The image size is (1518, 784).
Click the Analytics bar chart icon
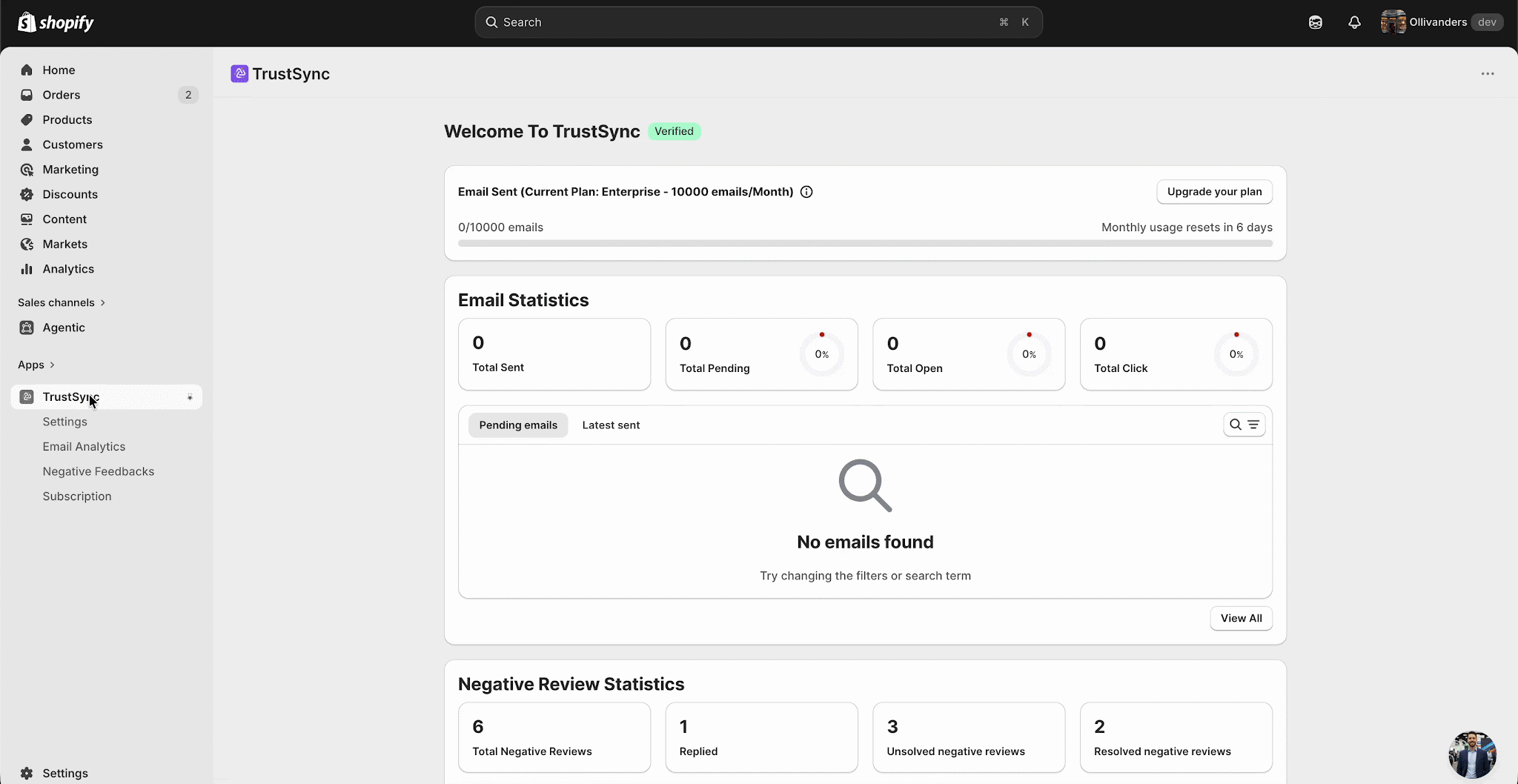click(27, 269)
